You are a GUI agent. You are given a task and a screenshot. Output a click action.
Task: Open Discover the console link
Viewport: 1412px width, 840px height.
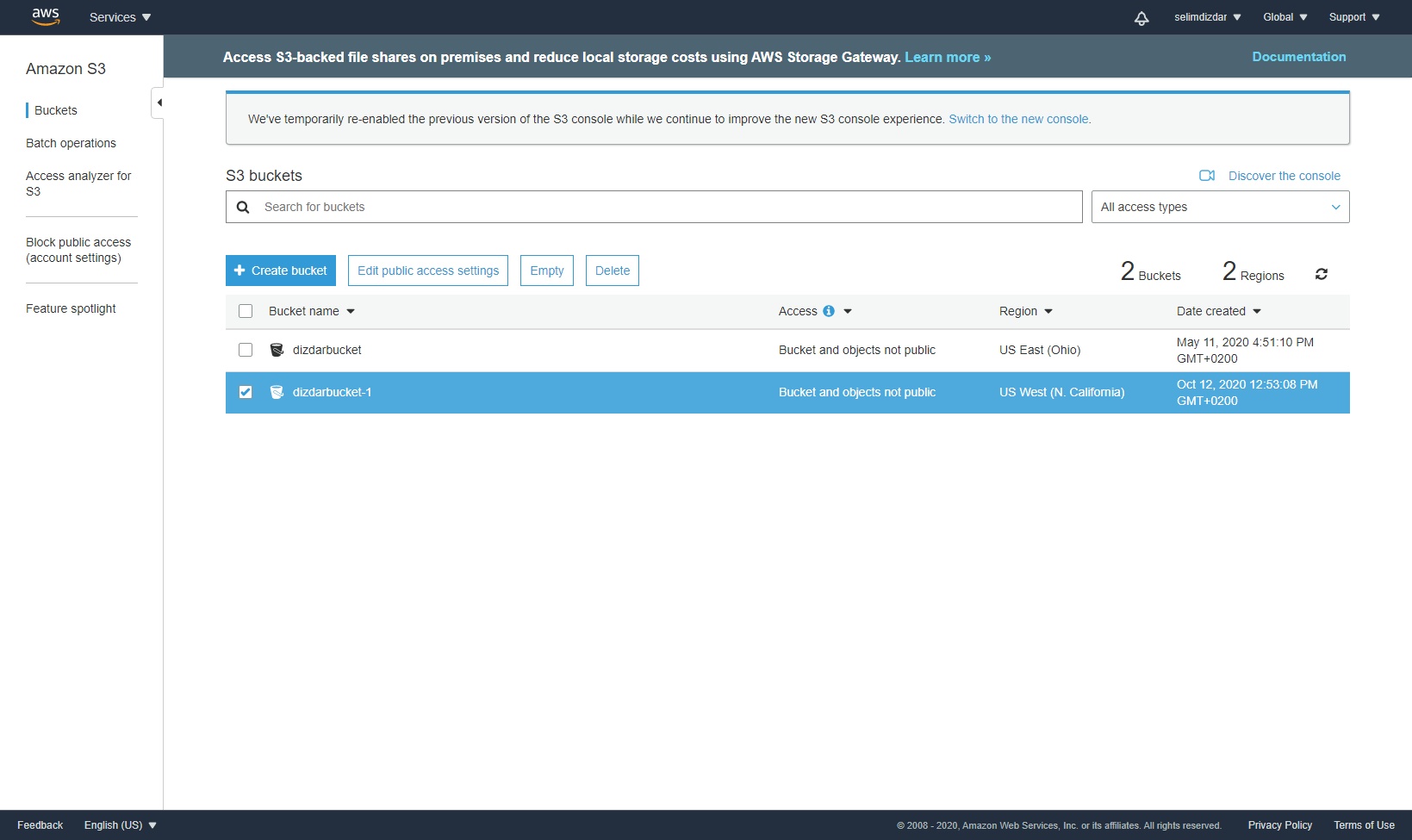pos(1284,176)
